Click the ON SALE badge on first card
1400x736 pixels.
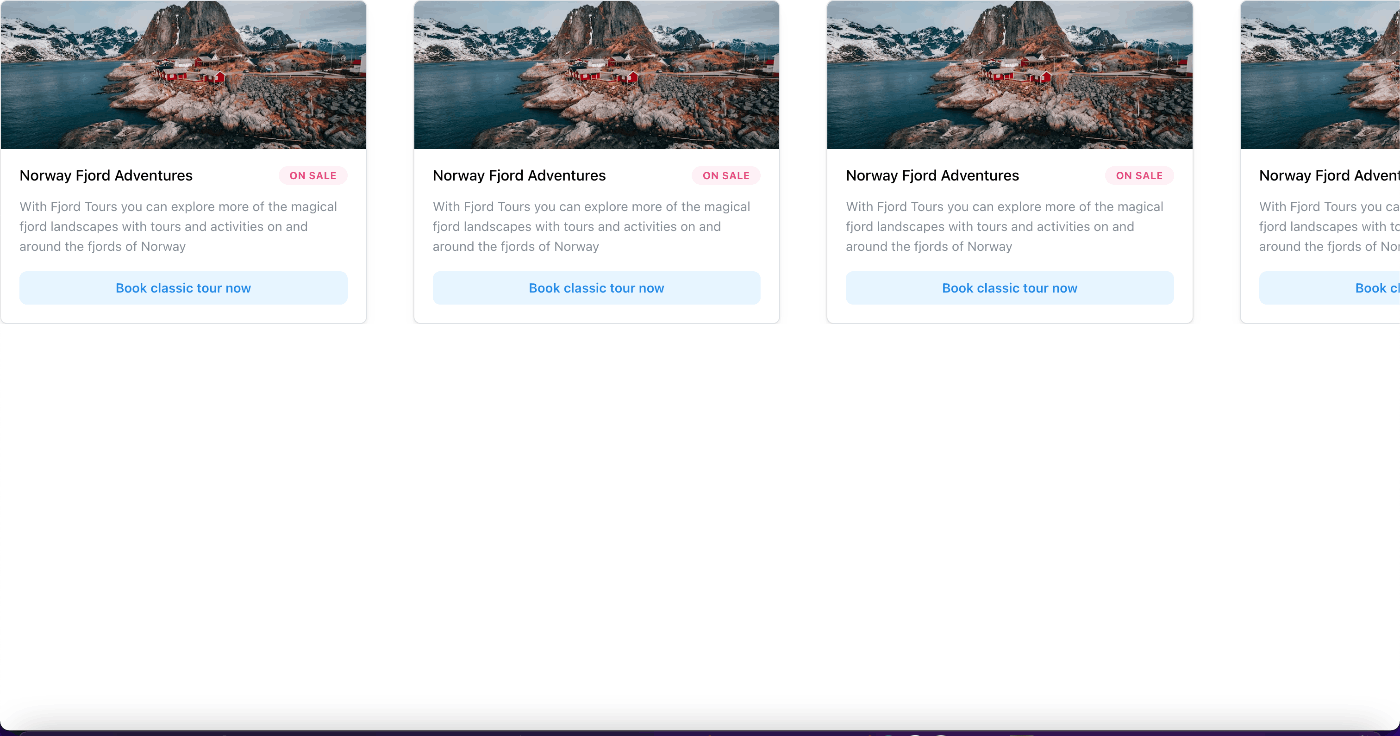[x=313, y=176]
